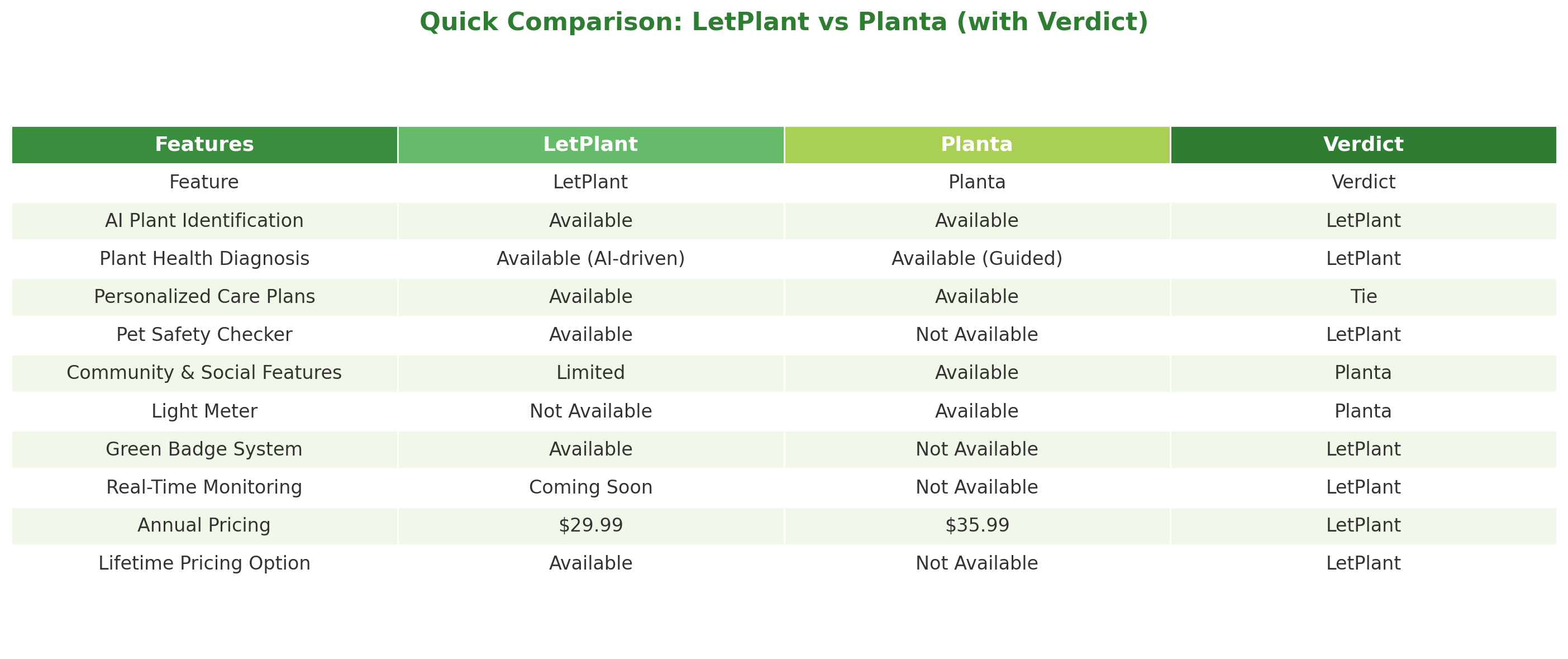Select the 'Plant Health Diagnosis' row label
The image size is (1568, 659).
tap(204, 259)
